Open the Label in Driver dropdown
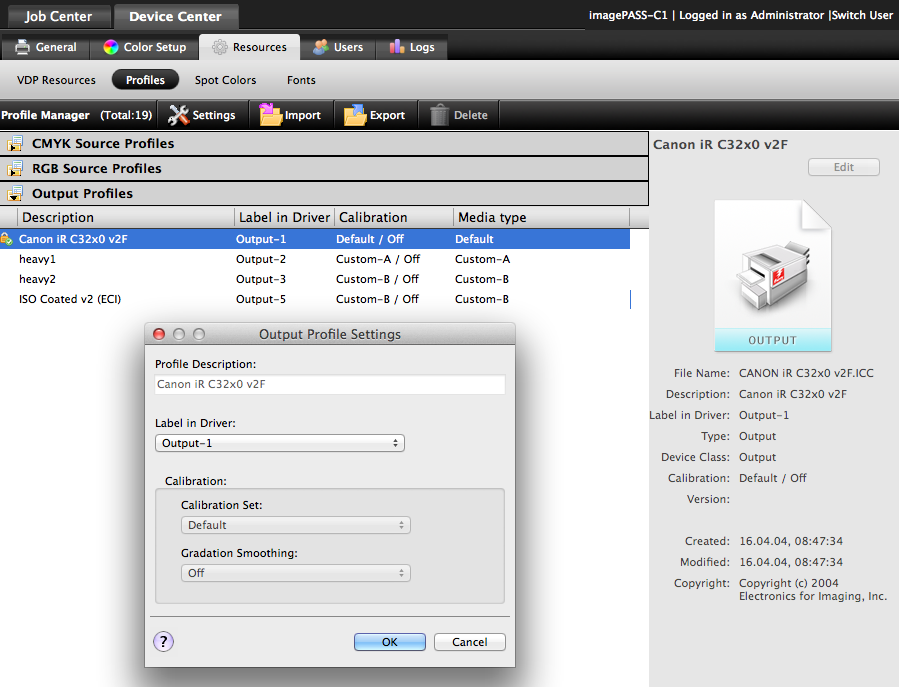 tap(280, 443)
